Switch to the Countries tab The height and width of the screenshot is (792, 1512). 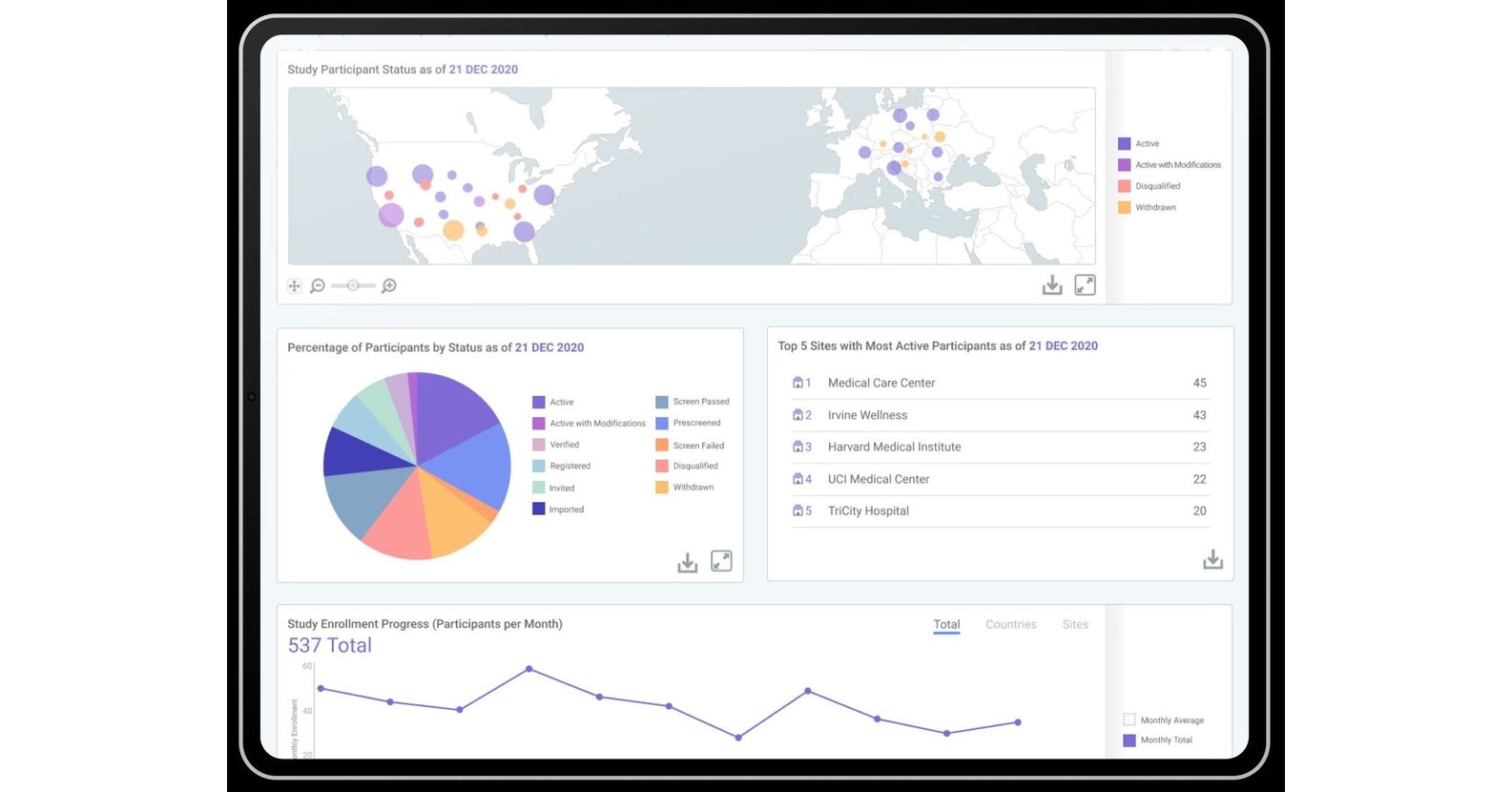coord(1010,624)
